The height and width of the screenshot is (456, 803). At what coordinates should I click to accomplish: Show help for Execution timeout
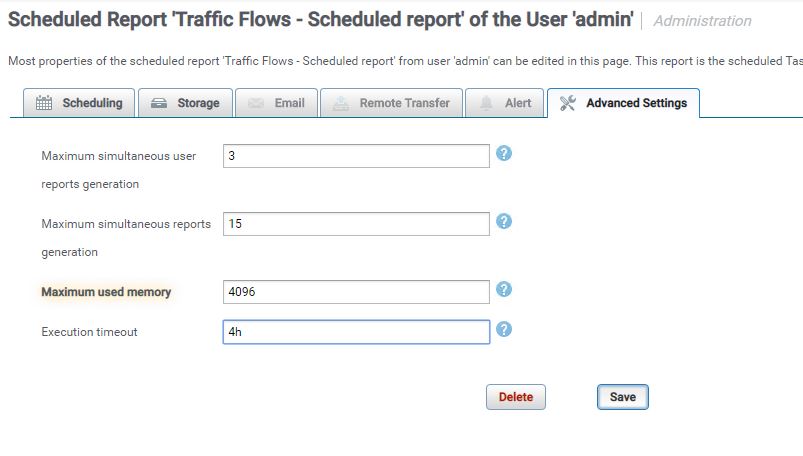504,329
